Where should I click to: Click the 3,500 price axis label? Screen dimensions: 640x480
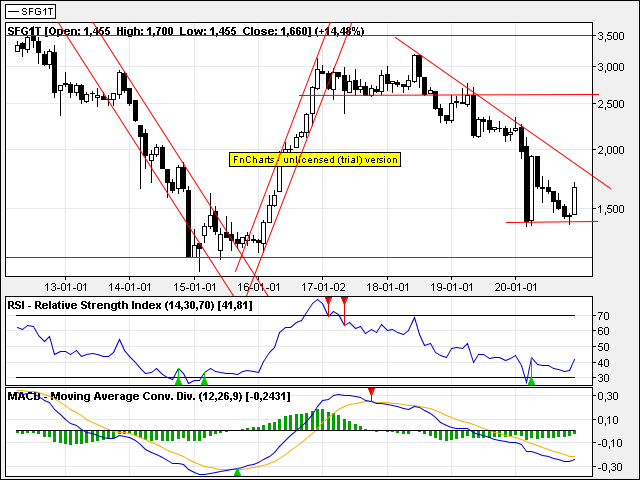pyautogui.click(x=611, y=36)
